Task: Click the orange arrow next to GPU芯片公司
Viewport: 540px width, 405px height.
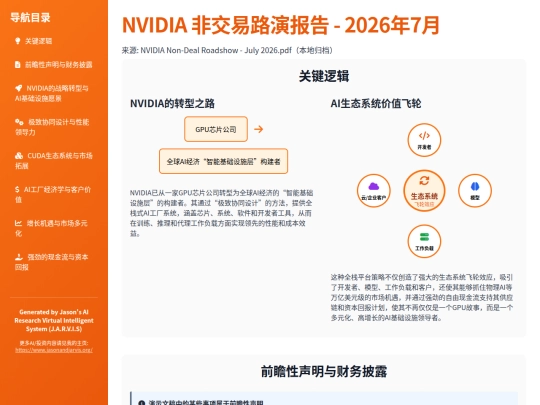Action: pyautogui.click(x=258, y=129)
